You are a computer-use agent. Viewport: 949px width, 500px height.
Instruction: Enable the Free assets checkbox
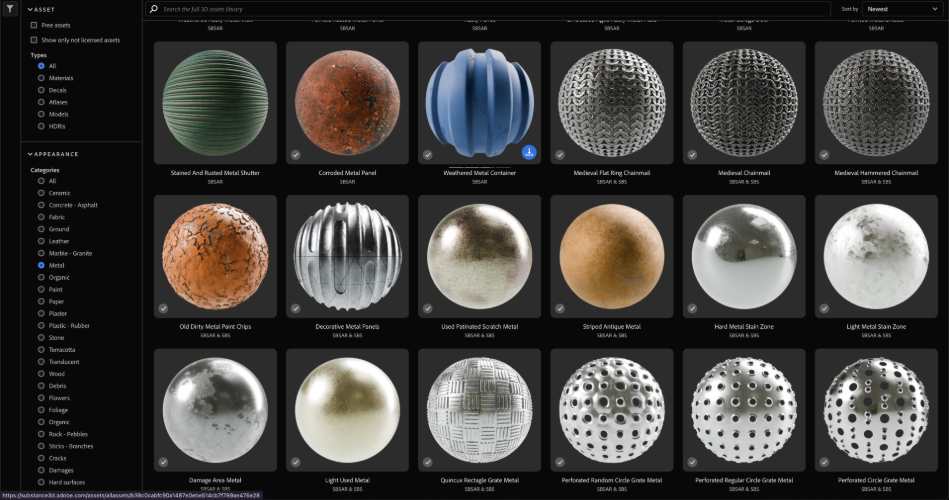click(34, 25)
